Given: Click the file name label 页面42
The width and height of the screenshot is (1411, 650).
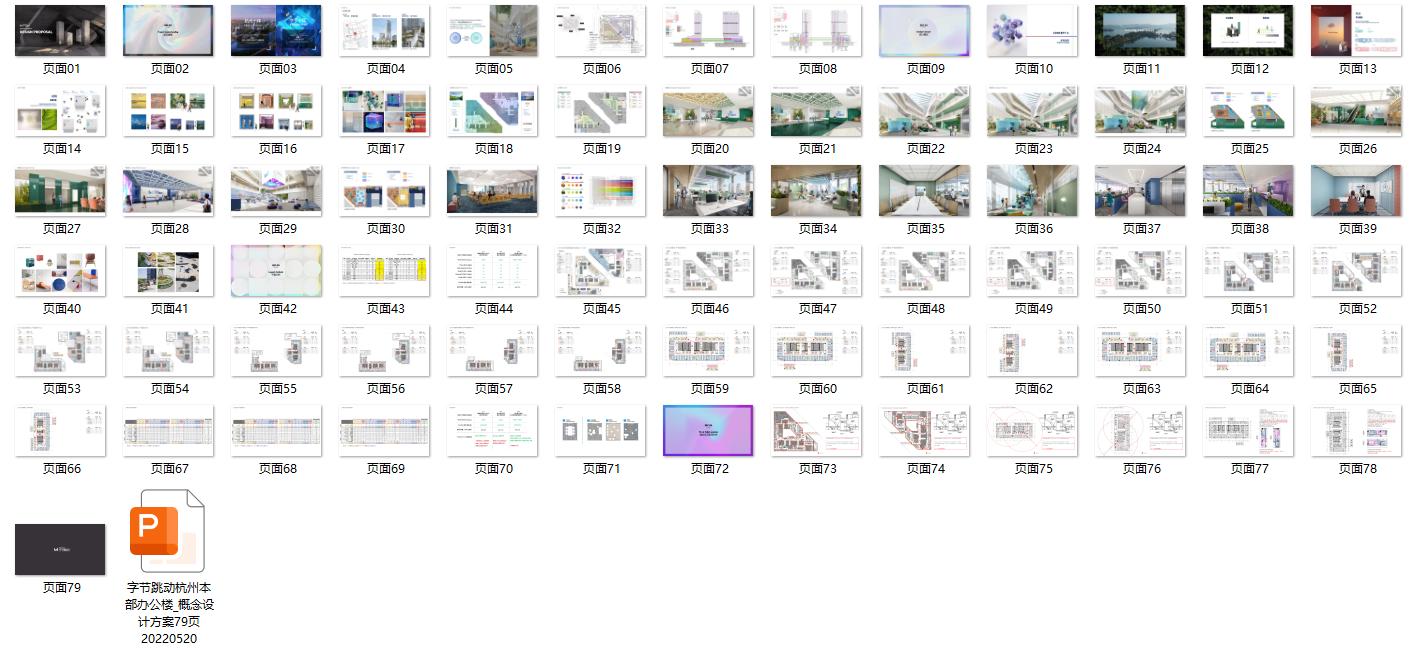Looking at the screenshot, I should (x=276, y=309).
